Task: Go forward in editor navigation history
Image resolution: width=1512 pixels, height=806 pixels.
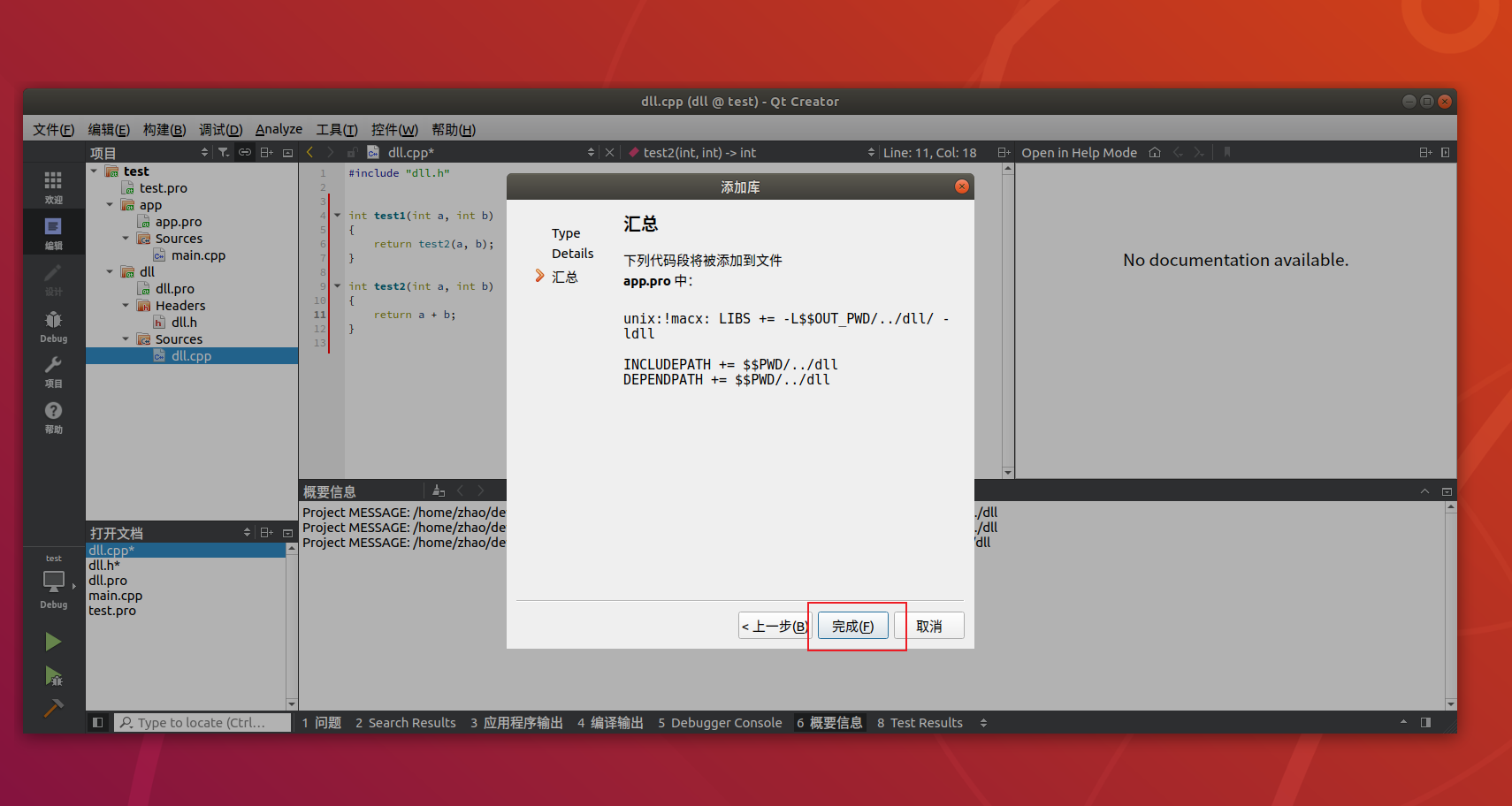Action: 331,152
